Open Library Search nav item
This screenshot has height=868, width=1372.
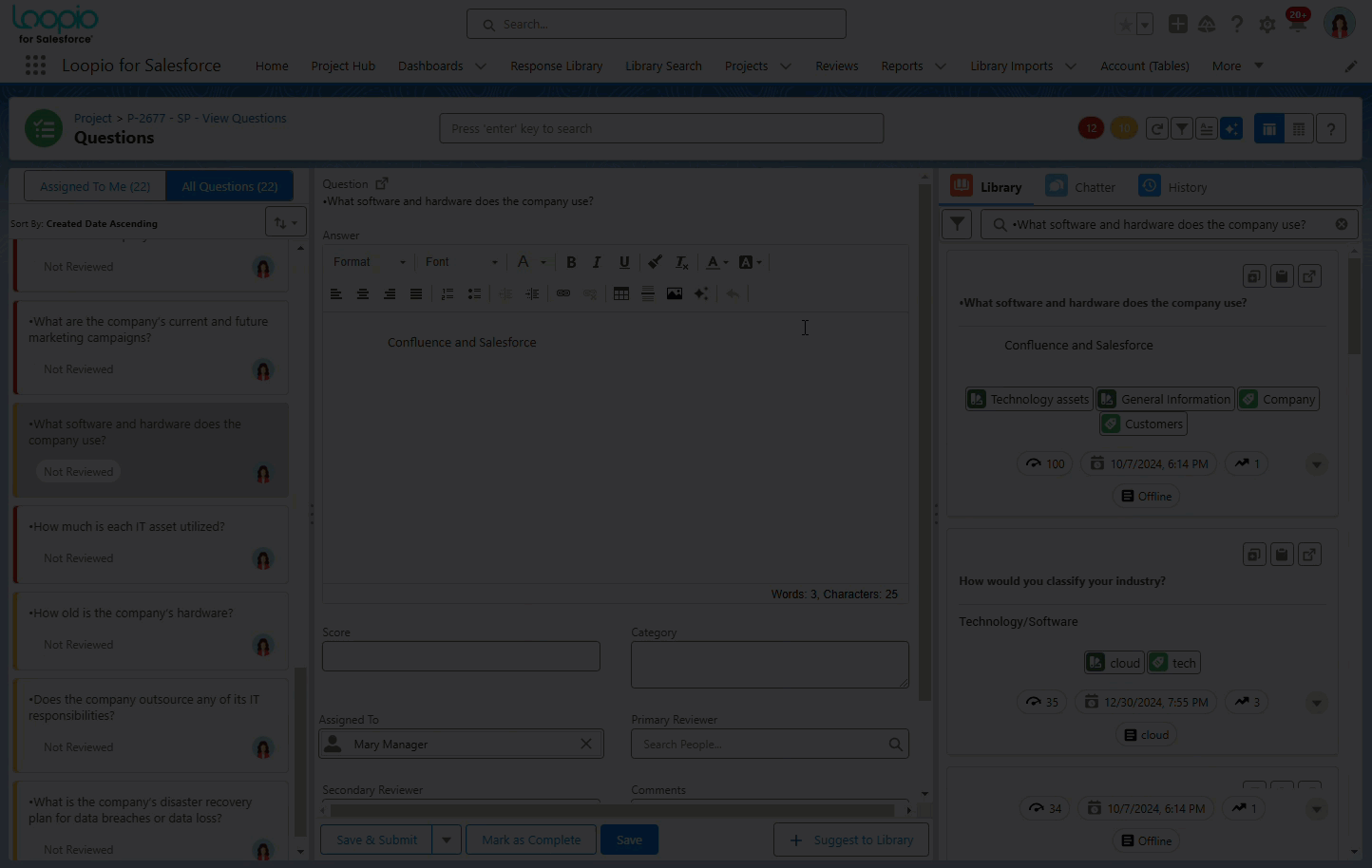pyautogui.click(x=663, y=66)
